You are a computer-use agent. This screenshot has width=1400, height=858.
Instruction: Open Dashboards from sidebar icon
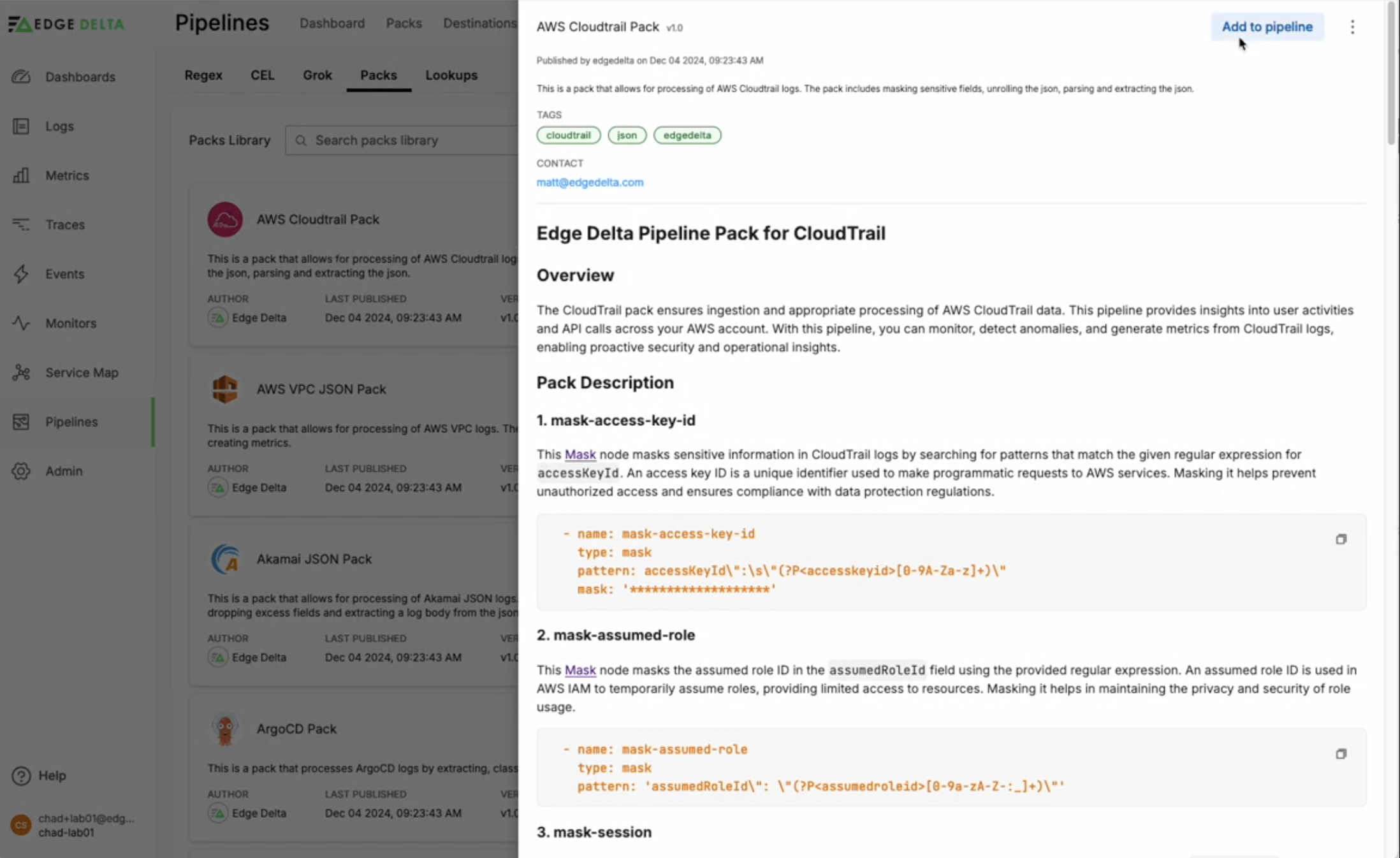click(21, 76)
